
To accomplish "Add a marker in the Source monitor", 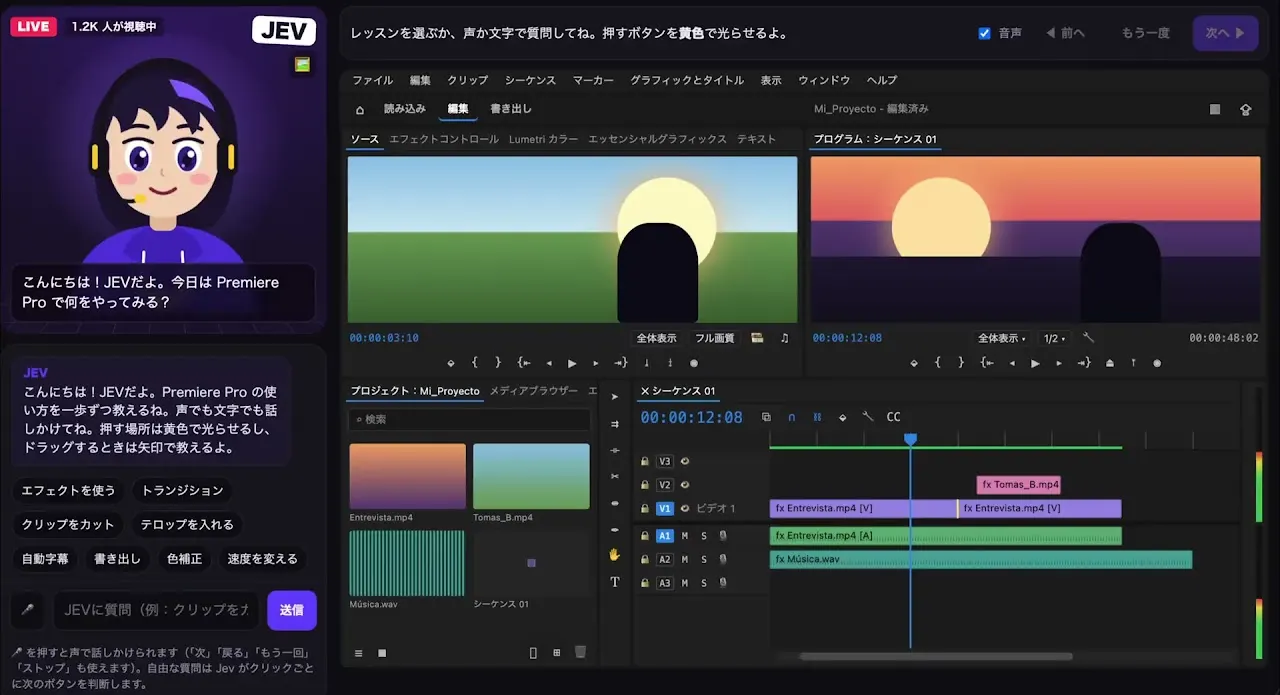I will point(451,363).
